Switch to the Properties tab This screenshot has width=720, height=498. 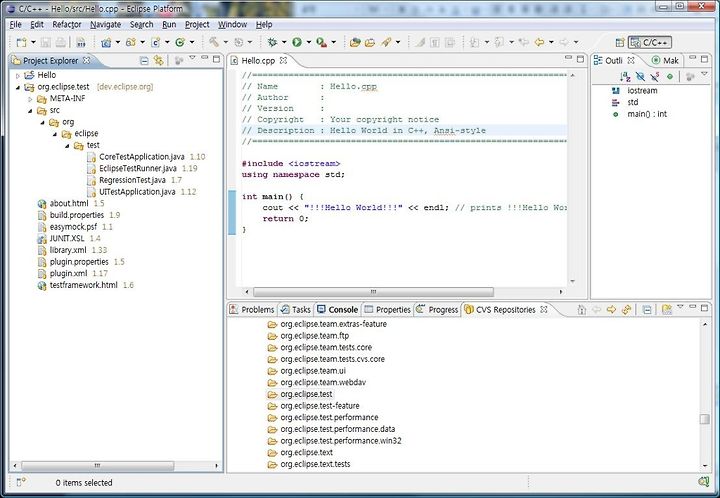(387, 309)
